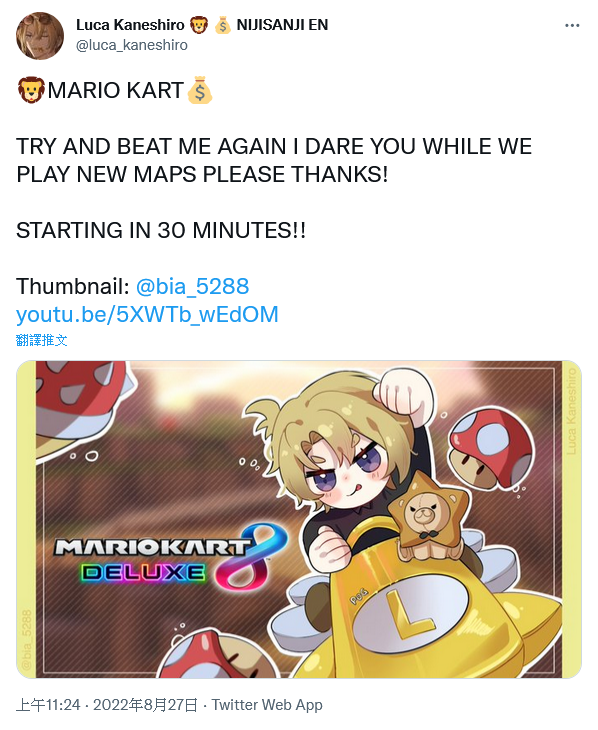598x730 pixels.
Task: Click the star bear plush in the artwork
Action: [425, 516]
